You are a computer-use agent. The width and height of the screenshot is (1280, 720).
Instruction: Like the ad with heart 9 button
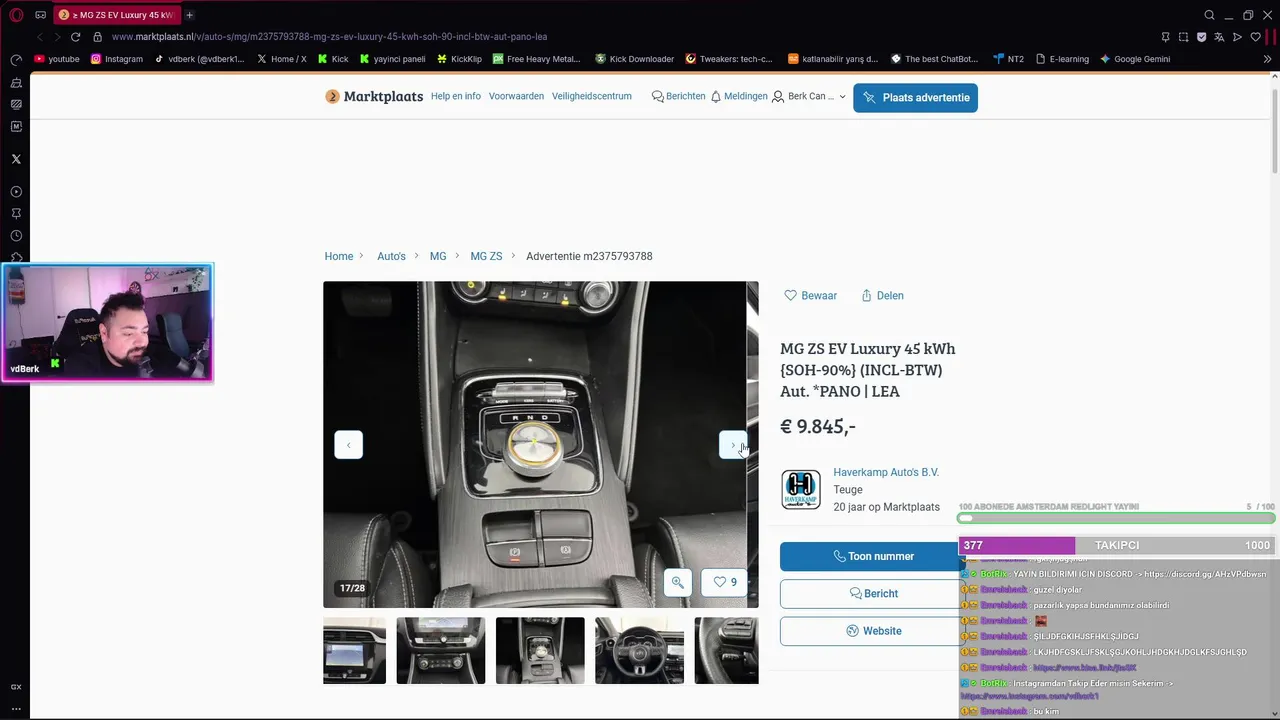[x=725, y=582]
